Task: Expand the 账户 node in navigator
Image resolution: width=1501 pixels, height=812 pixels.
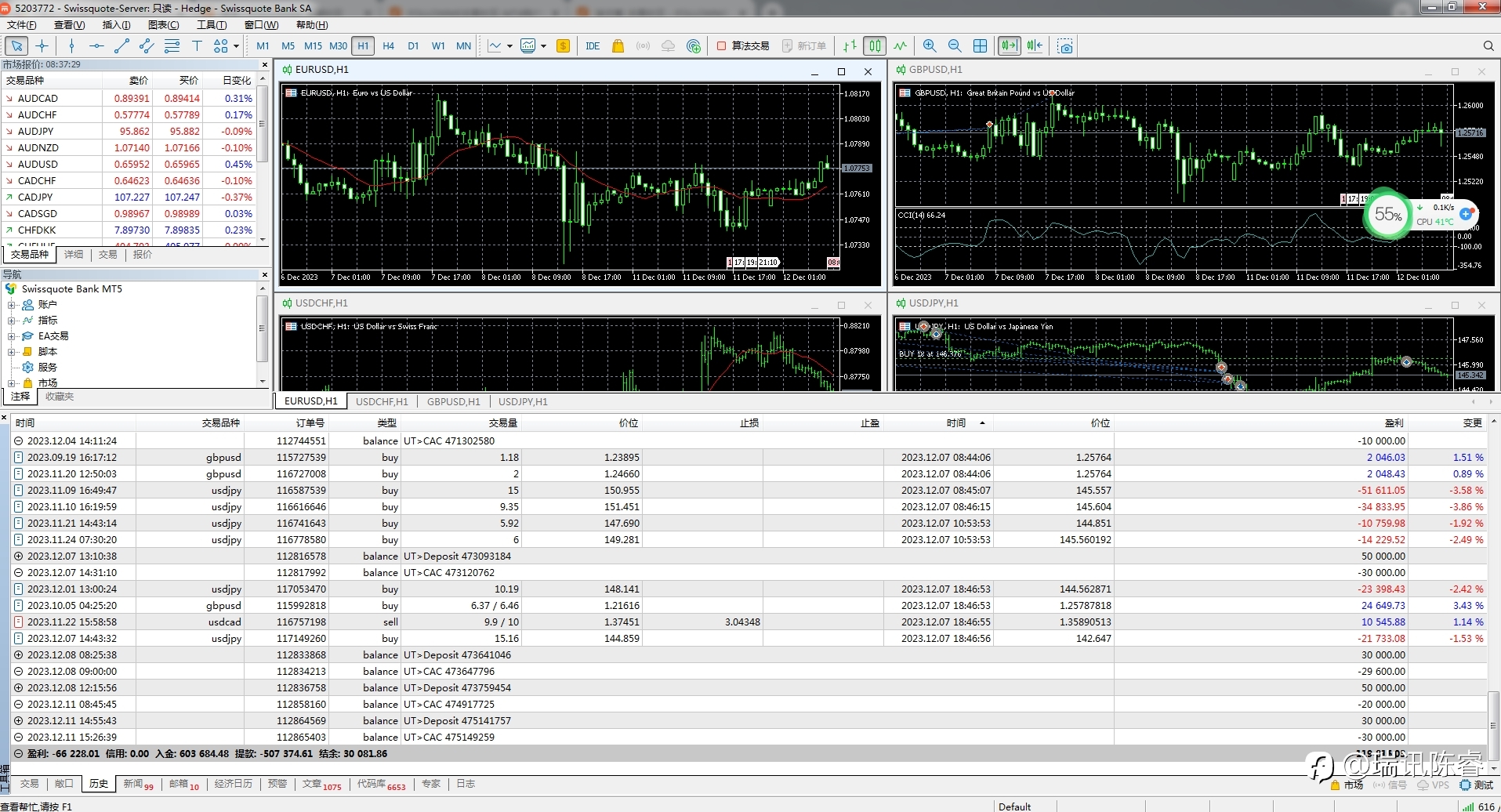Action: (12, 305)
